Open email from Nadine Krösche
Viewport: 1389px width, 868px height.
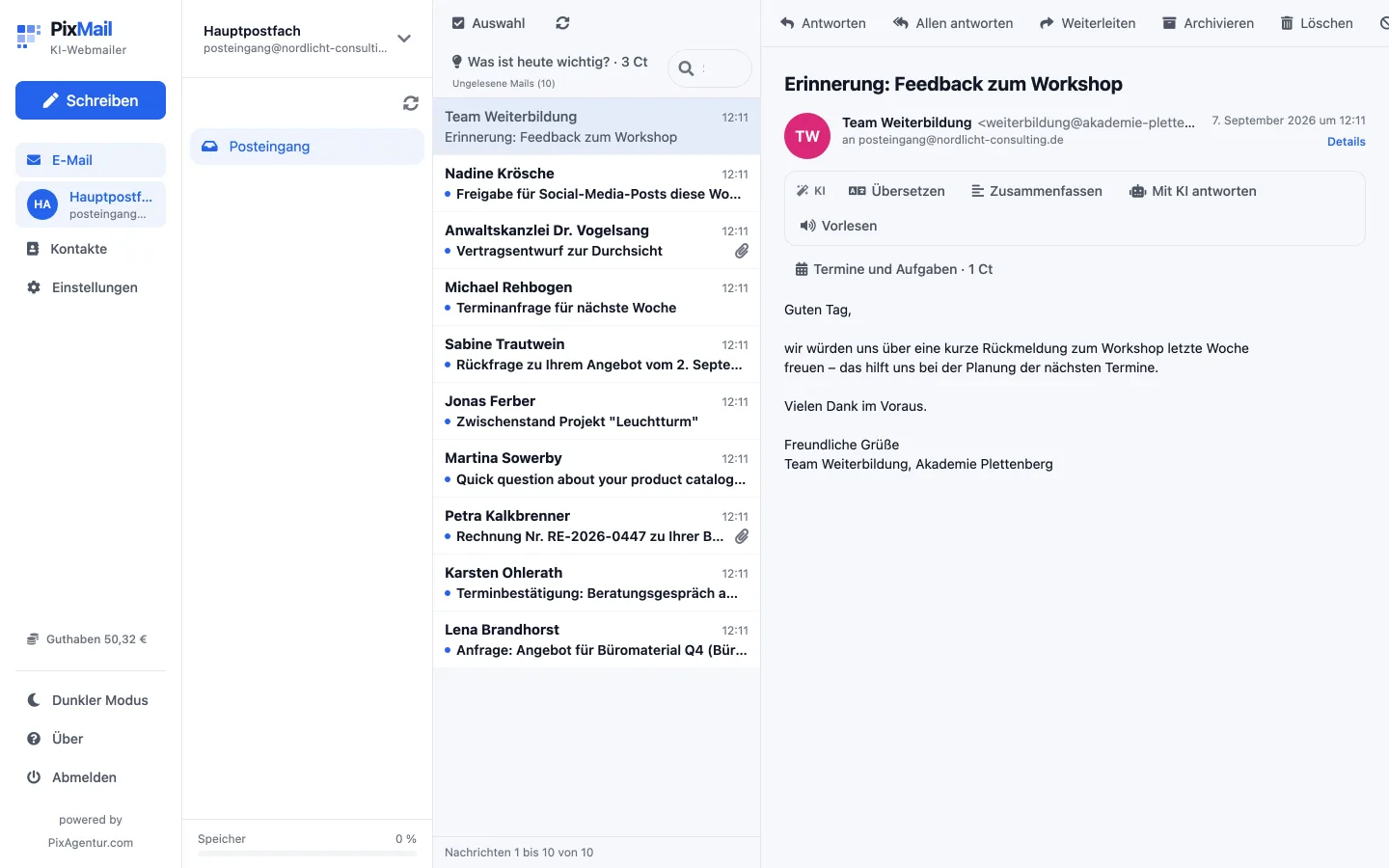click(596, 183)
